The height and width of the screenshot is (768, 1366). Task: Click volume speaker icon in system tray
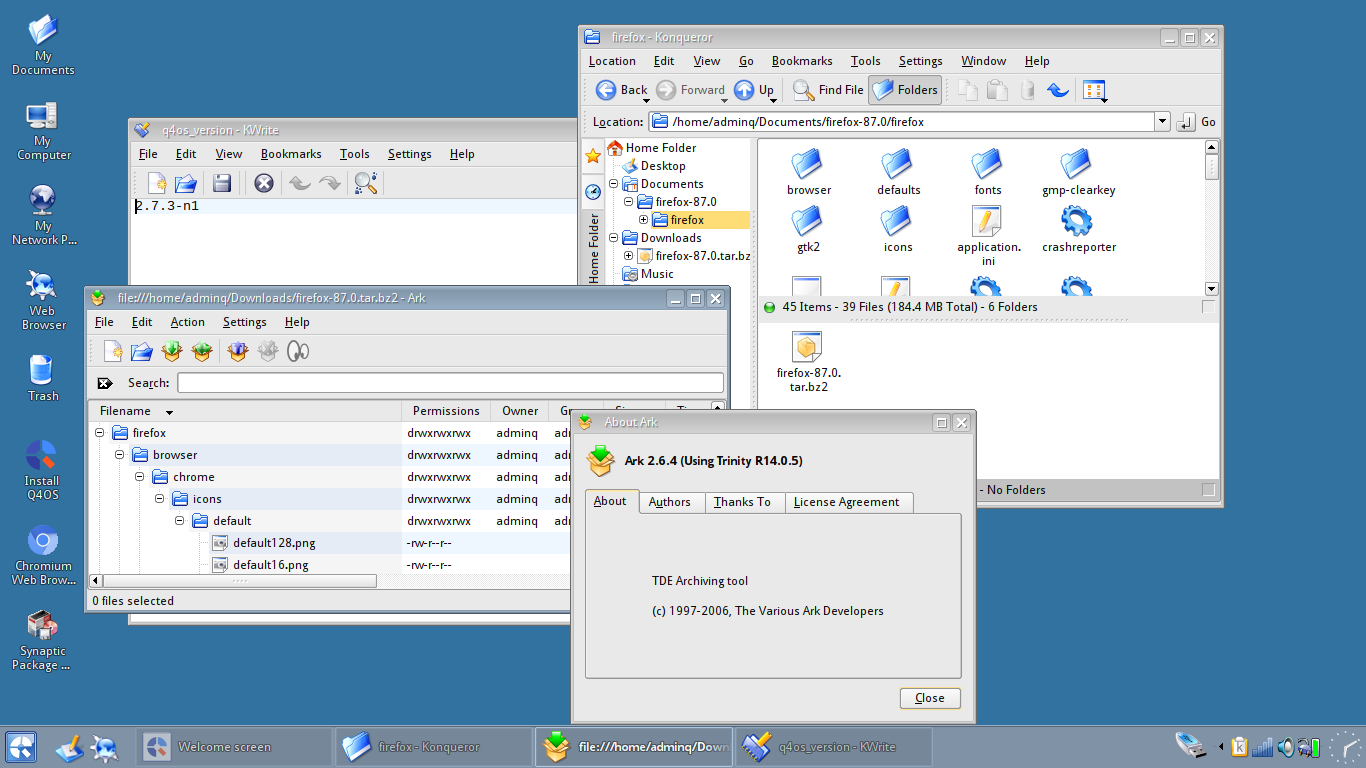1285,747
